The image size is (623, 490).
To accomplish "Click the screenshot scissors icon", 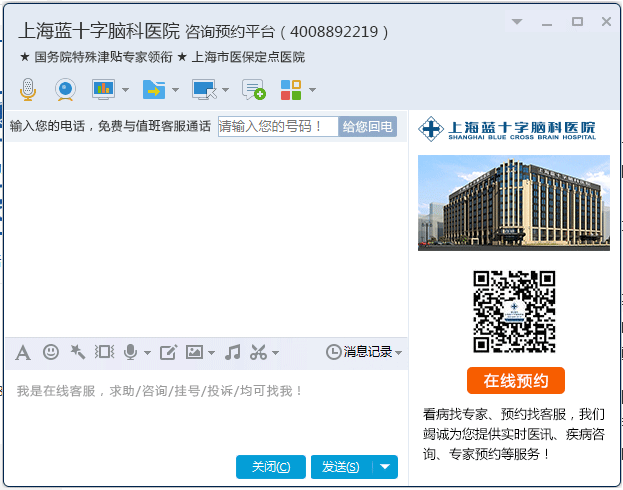I will click(x=258, y=352).
